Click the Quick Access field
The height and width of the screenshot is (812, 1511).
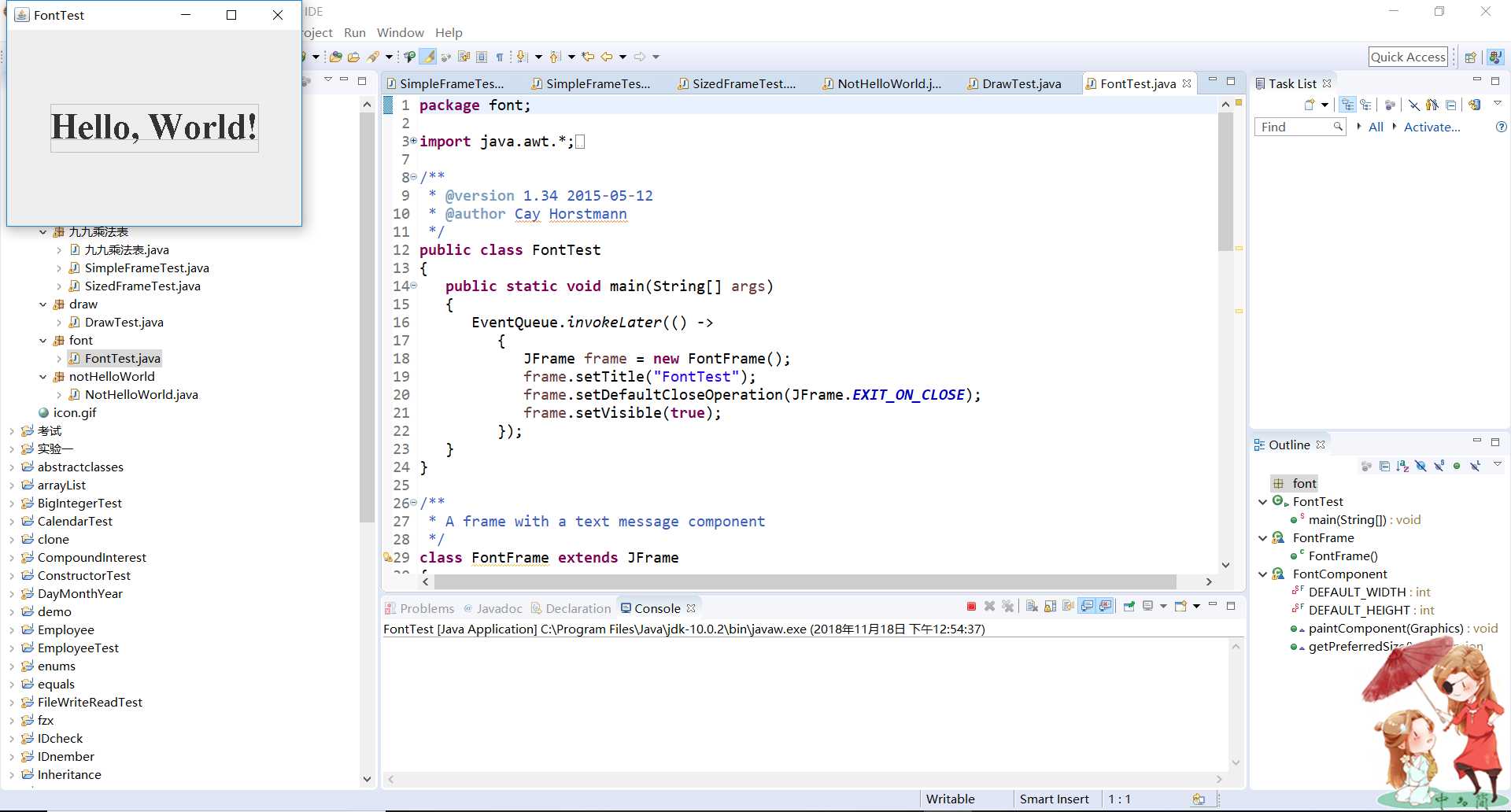[1408, 57]
